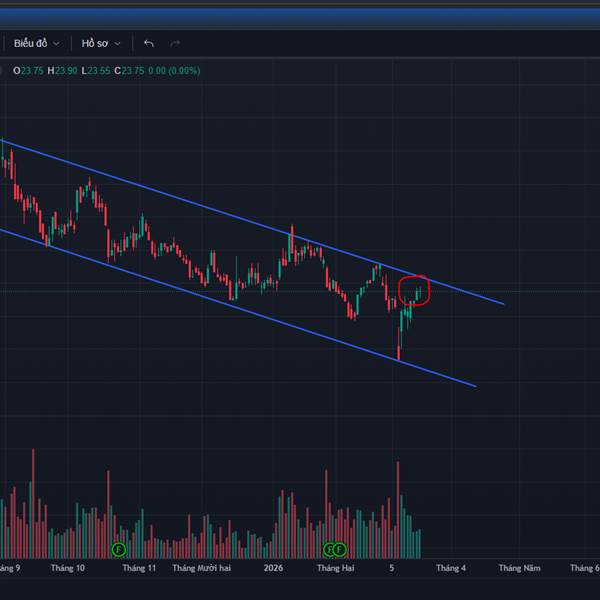Click the long red candle touching lower trendline
Viewport: 600px width, 600px height.
point(398,347)
